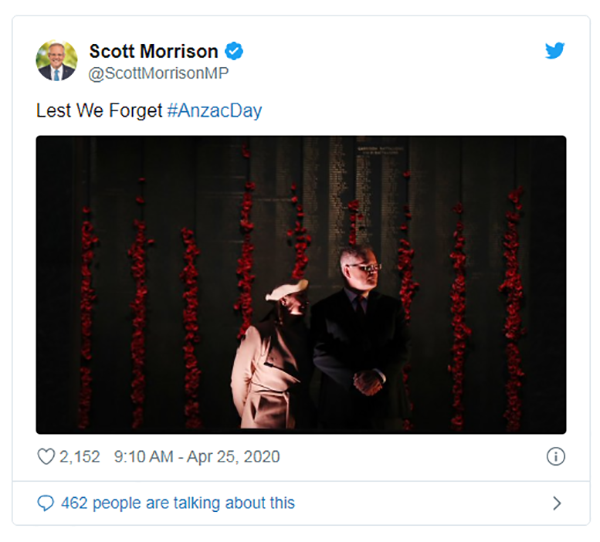Click the woman's cream hat in photo
This screenshot has width=600, height=542.
pyautogui.click(x=287, y=290)
